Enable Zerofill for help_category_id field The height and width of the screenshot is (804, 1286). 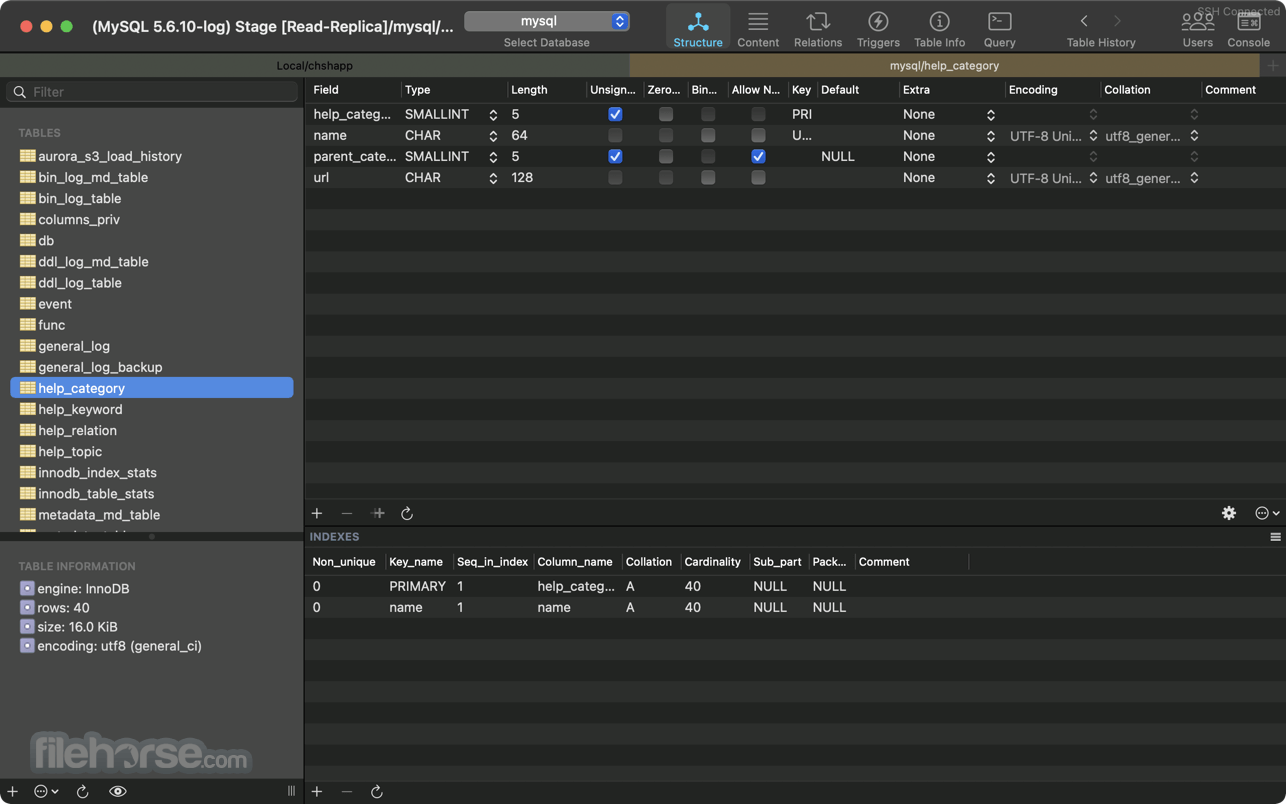pos(666,114)
